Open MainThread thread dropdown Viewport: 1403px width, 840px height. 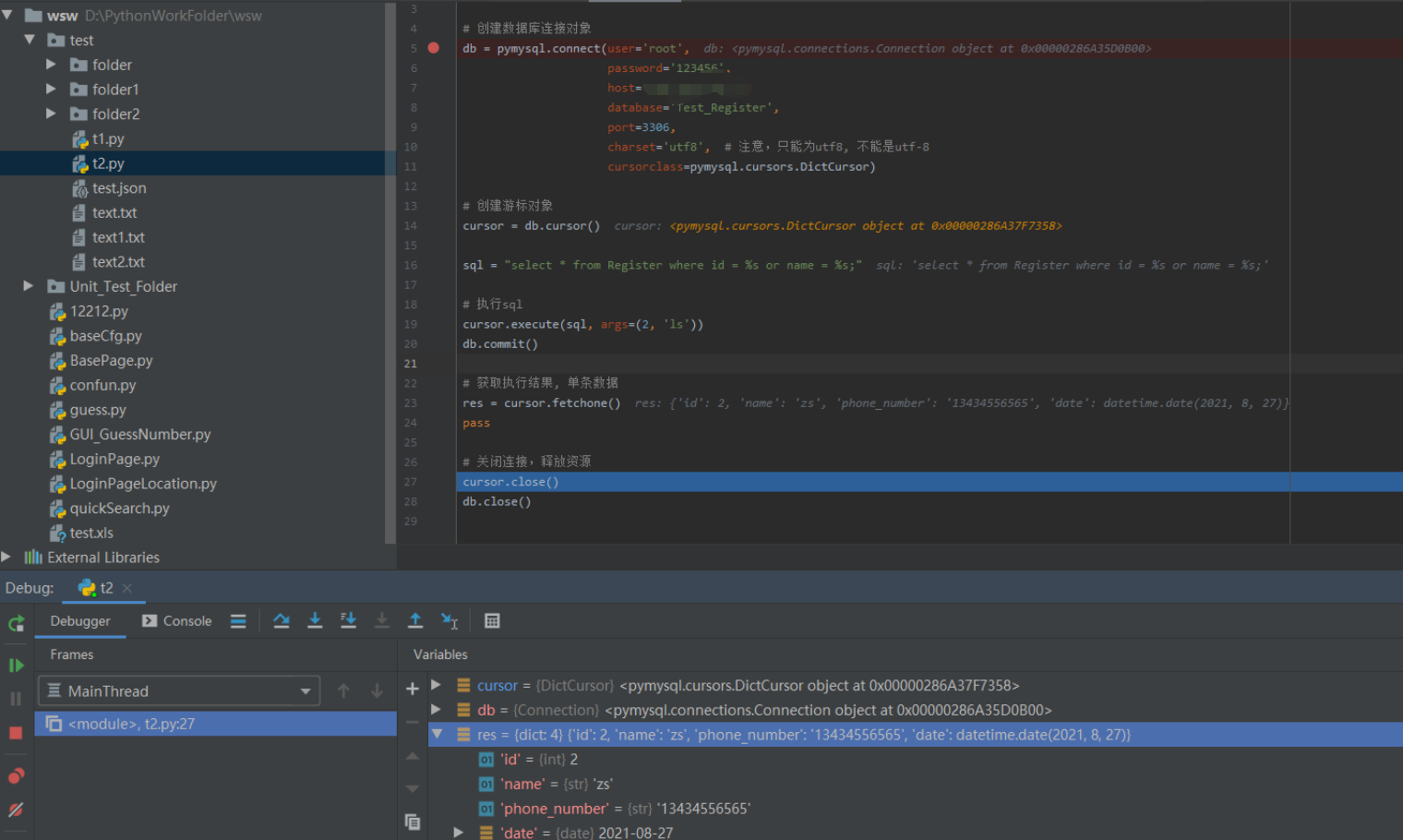179,690
